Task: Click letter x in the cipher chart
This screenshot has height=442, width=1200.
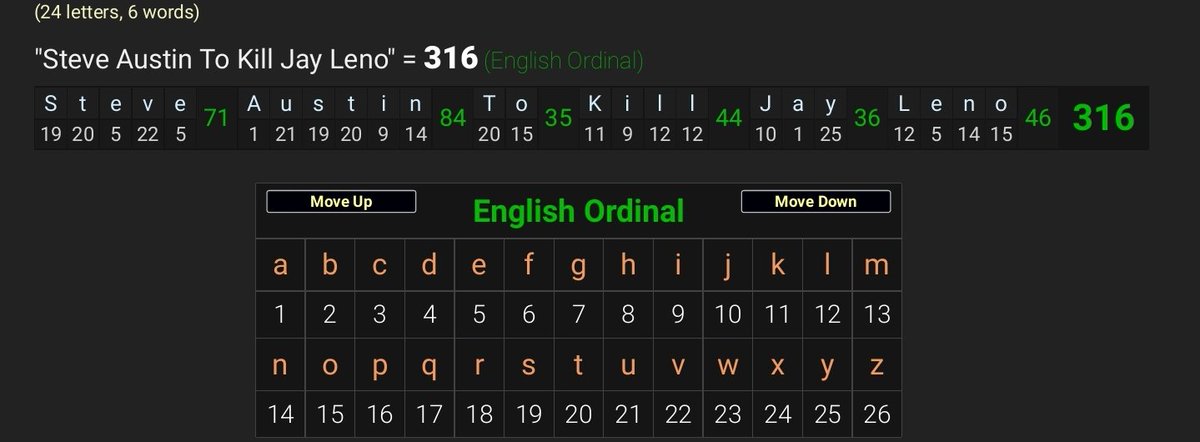Action: (777, 366)
